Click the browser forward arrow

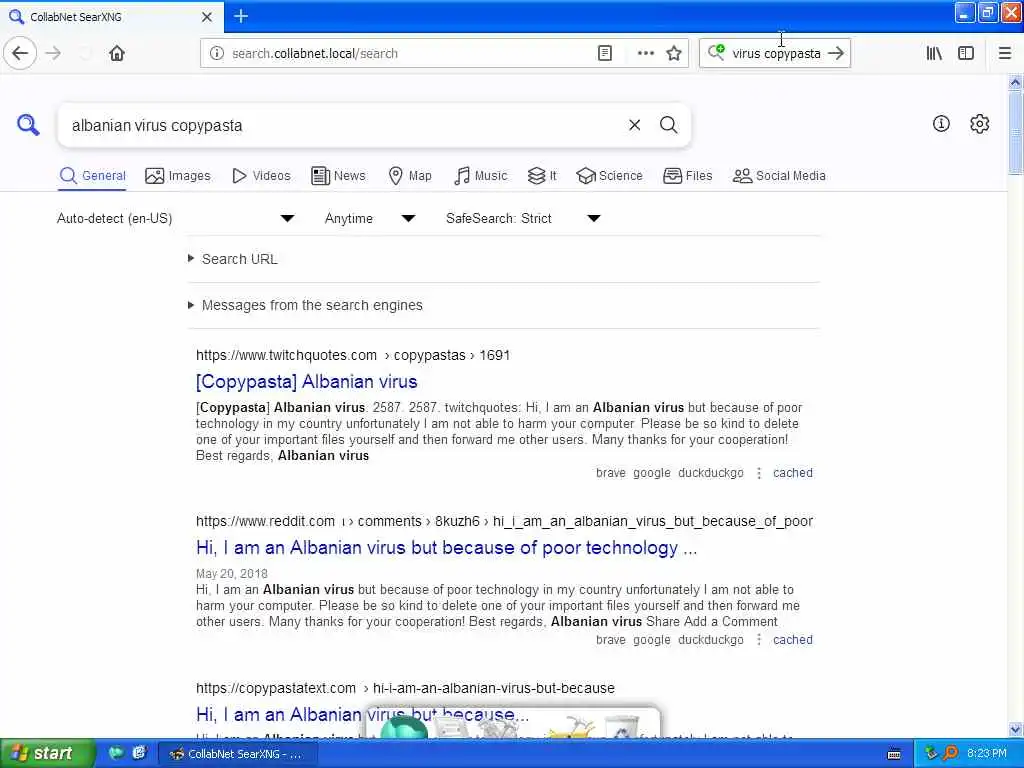pos(54,53)
